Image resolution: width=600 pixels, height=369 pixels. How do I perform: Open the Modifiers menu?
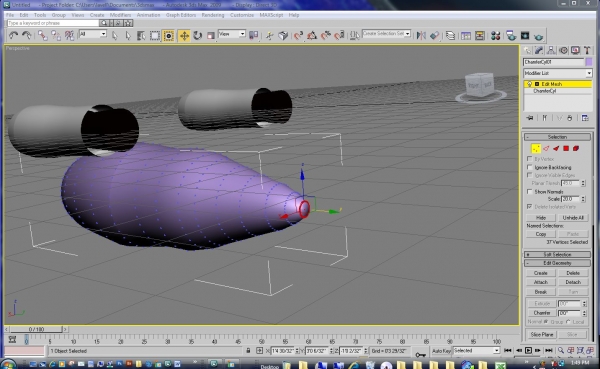(120, 15)
